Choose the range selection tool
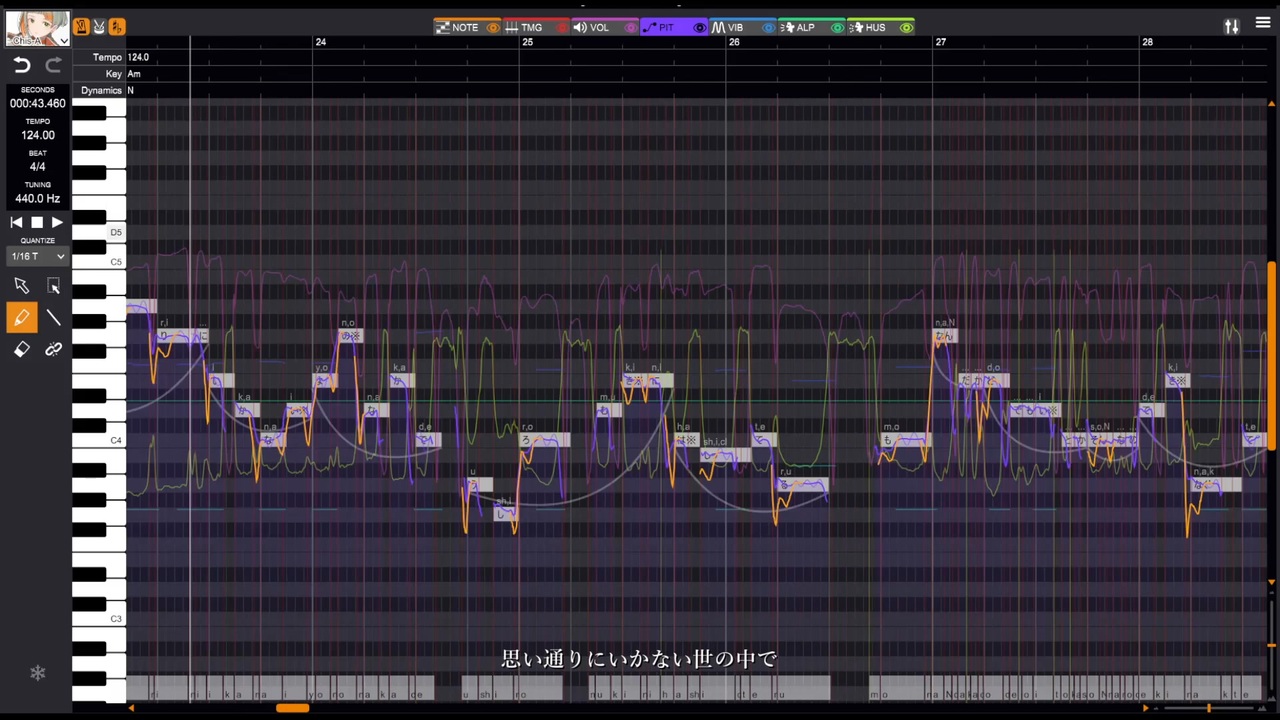Screen dimensions: 1280x720 click(54, 286)
